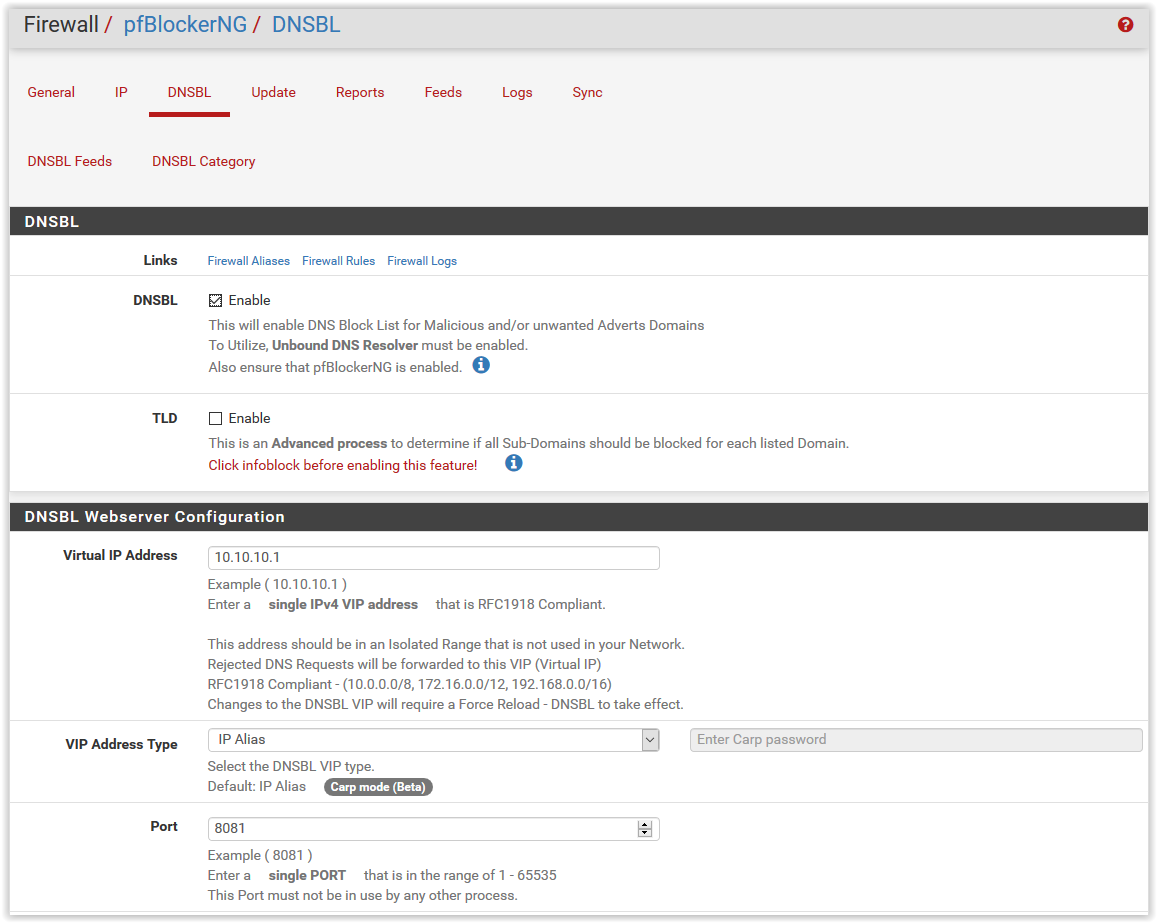Click info icon beside pfBlockerNG enabled note
1157x923 pixels.
click(x=481, y=365)
